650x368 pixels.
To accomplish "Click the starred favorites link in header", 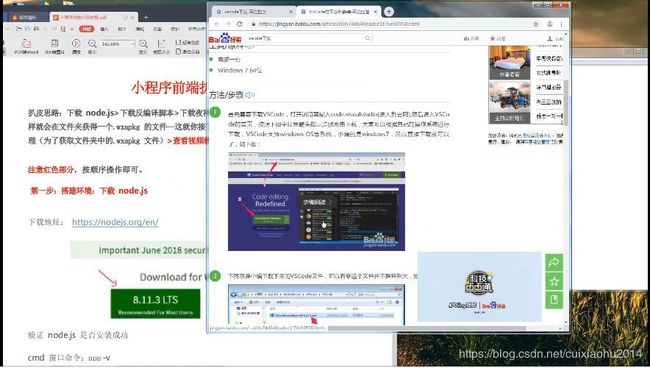I will 497,39.
